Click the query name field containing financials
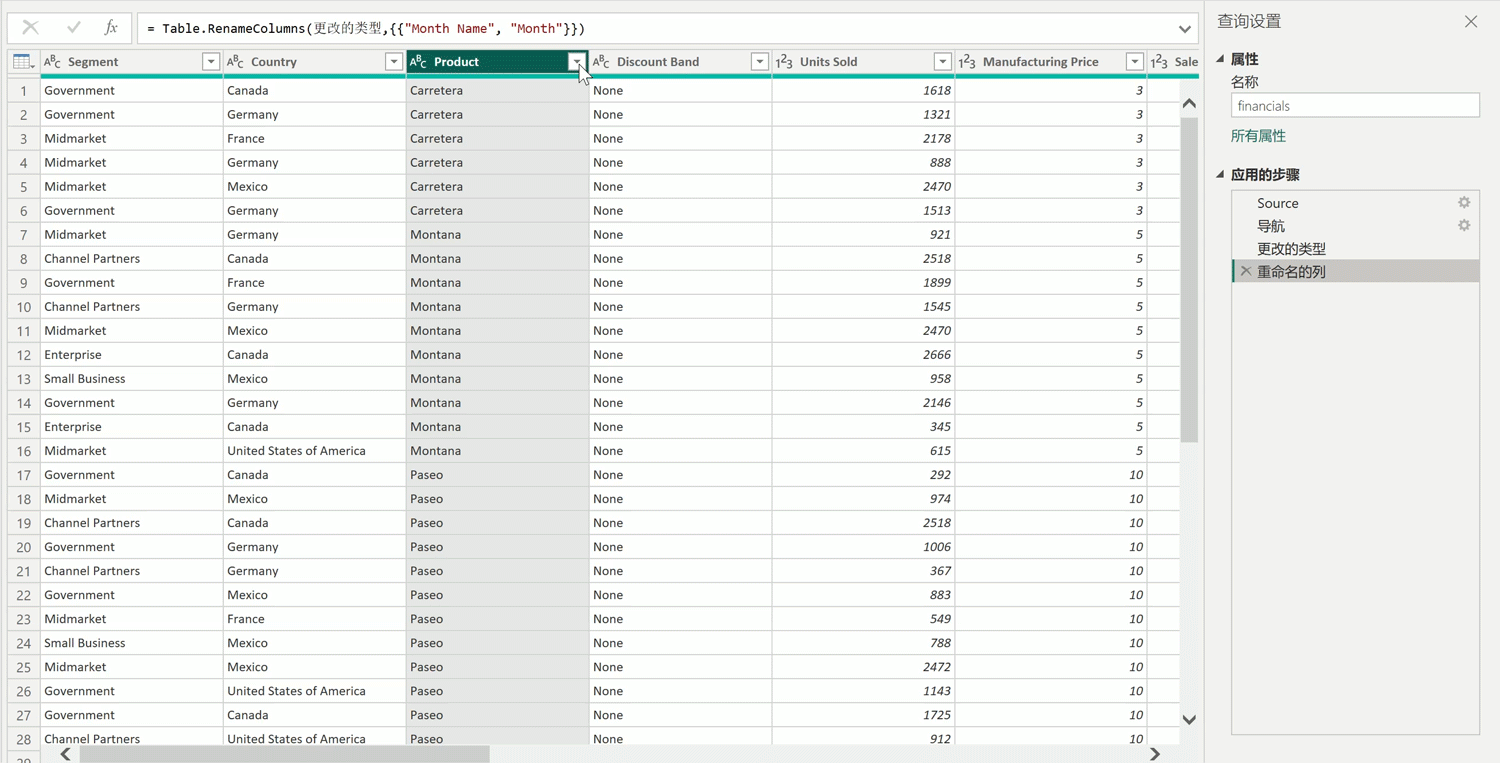The image size is (1500, 763). [x=1355, y=106]
